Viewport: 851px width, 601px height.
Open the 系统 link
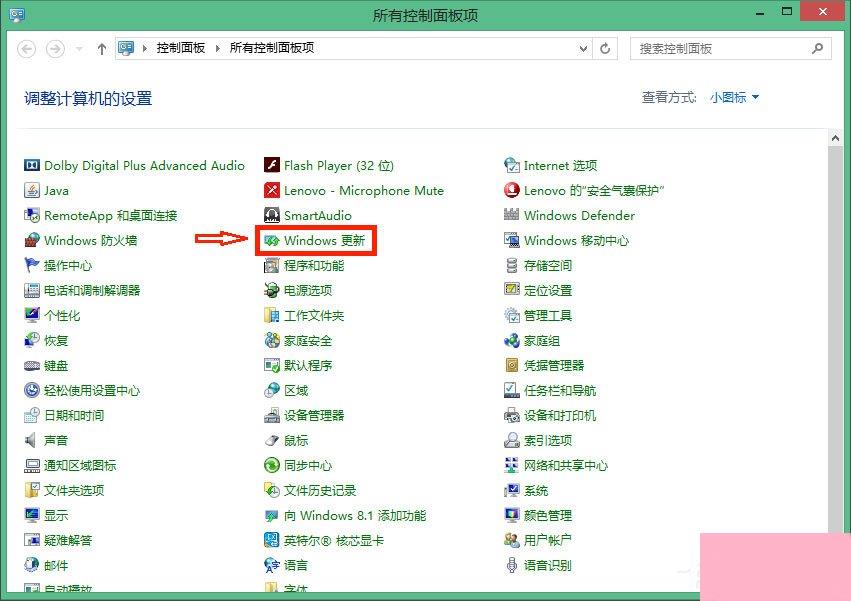(x=536, y=490)
